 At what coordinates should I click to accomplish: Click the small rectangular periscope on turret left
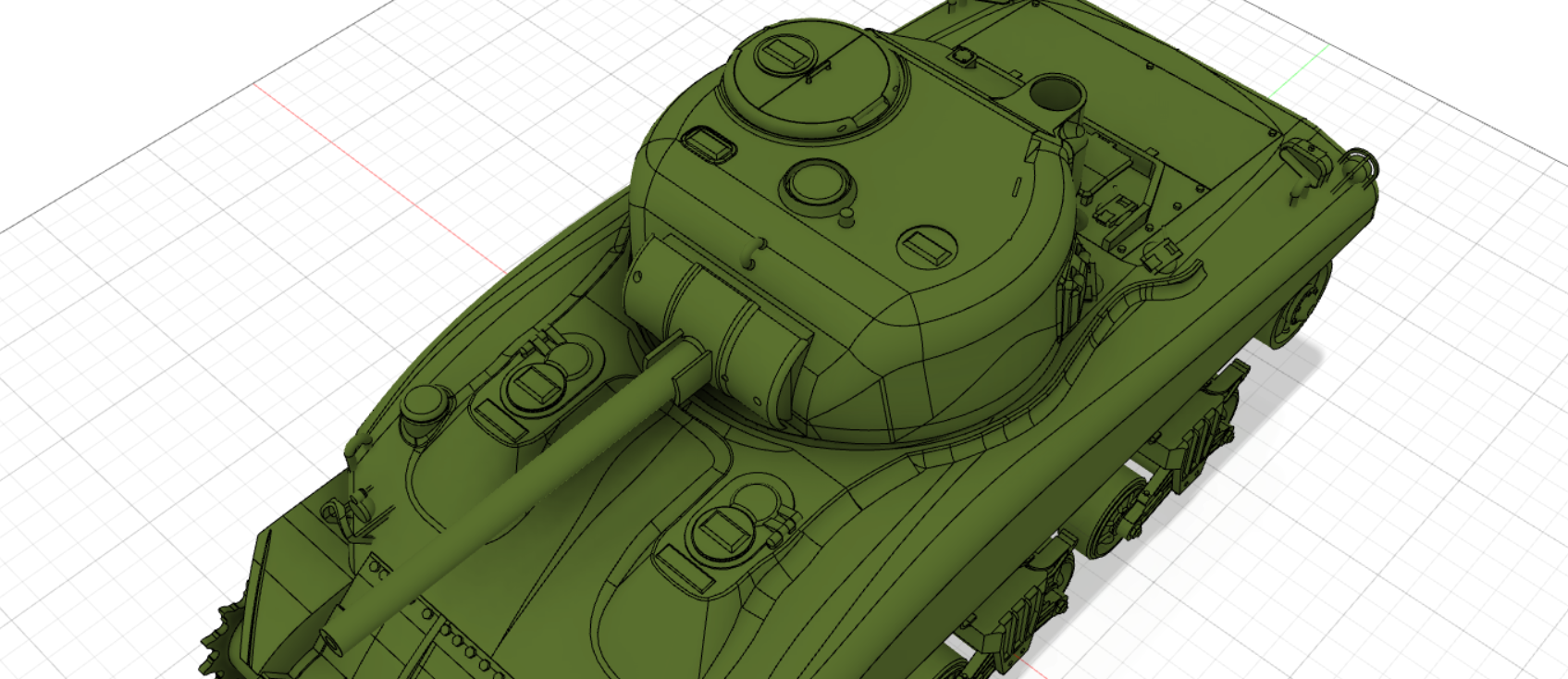[708, 143]
